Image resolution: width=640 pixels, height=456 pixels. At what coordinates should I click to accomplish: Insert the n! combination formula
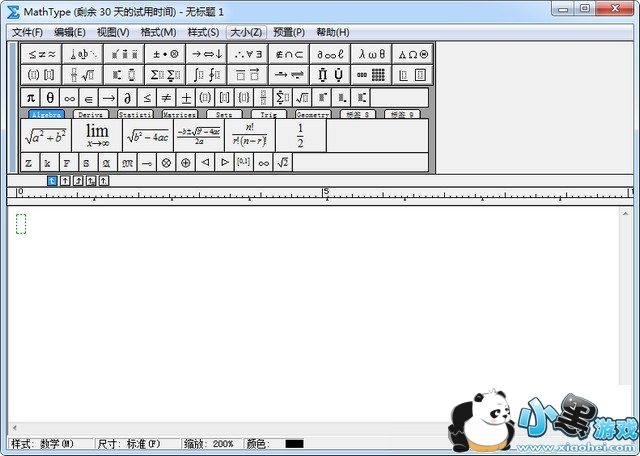250,136
